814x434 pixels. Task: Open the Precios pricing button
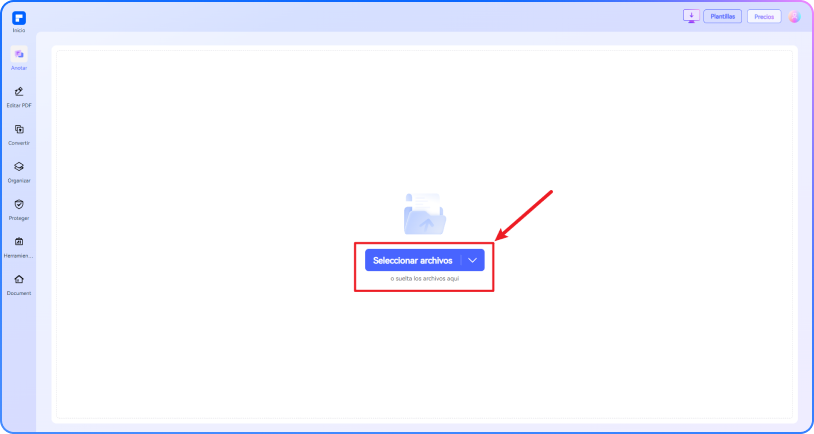pyautogui.click(x=764, y=17)
